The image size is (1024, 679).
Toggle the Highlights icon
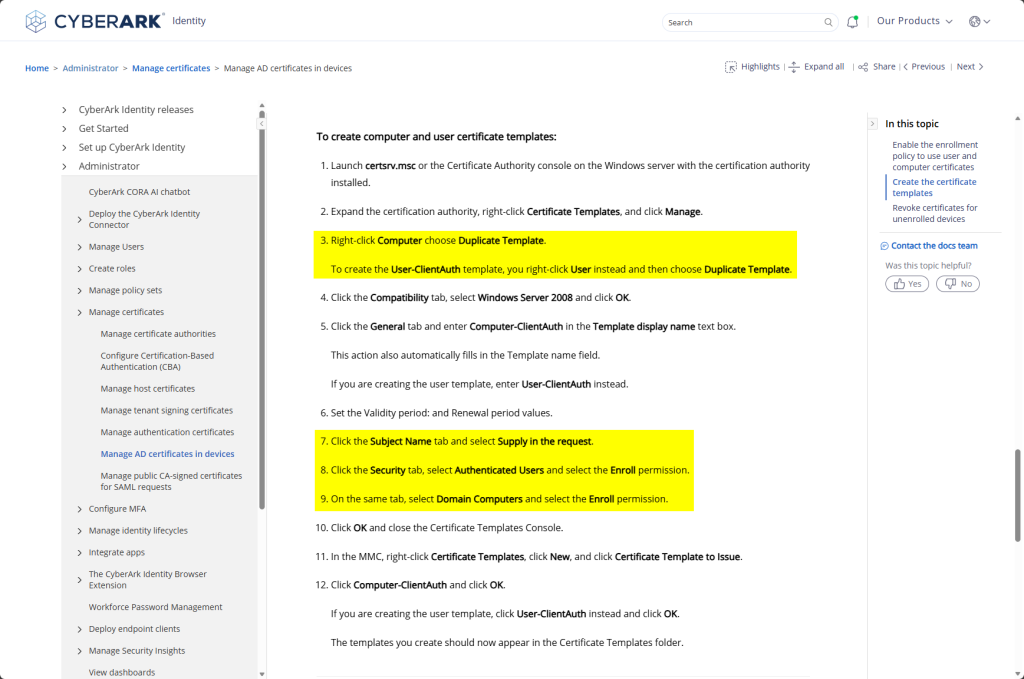point(731,67)
